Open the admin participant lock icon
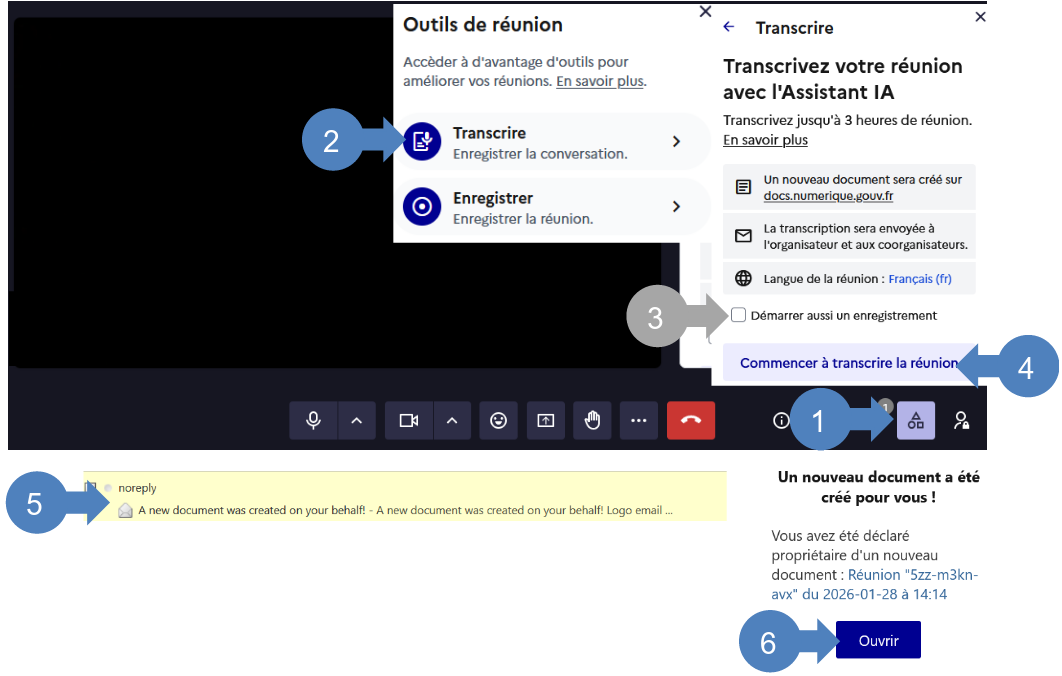Viewport: 1062px width, 676px height. (x=961, y=421)
